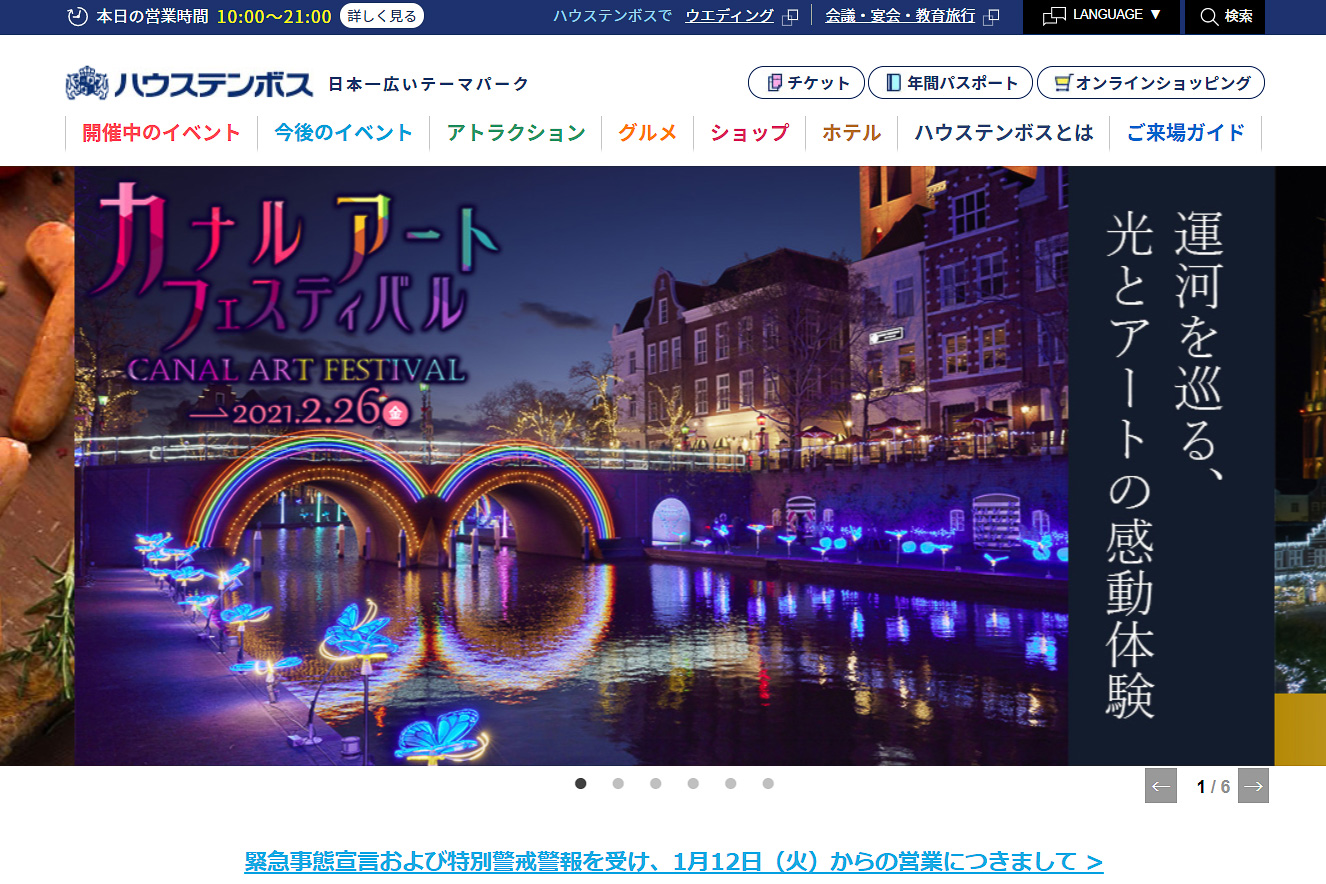Select the fourth carousel dot
This screenshot has width=1326, height=884.
pyautogui.click(x=693, y=784)
